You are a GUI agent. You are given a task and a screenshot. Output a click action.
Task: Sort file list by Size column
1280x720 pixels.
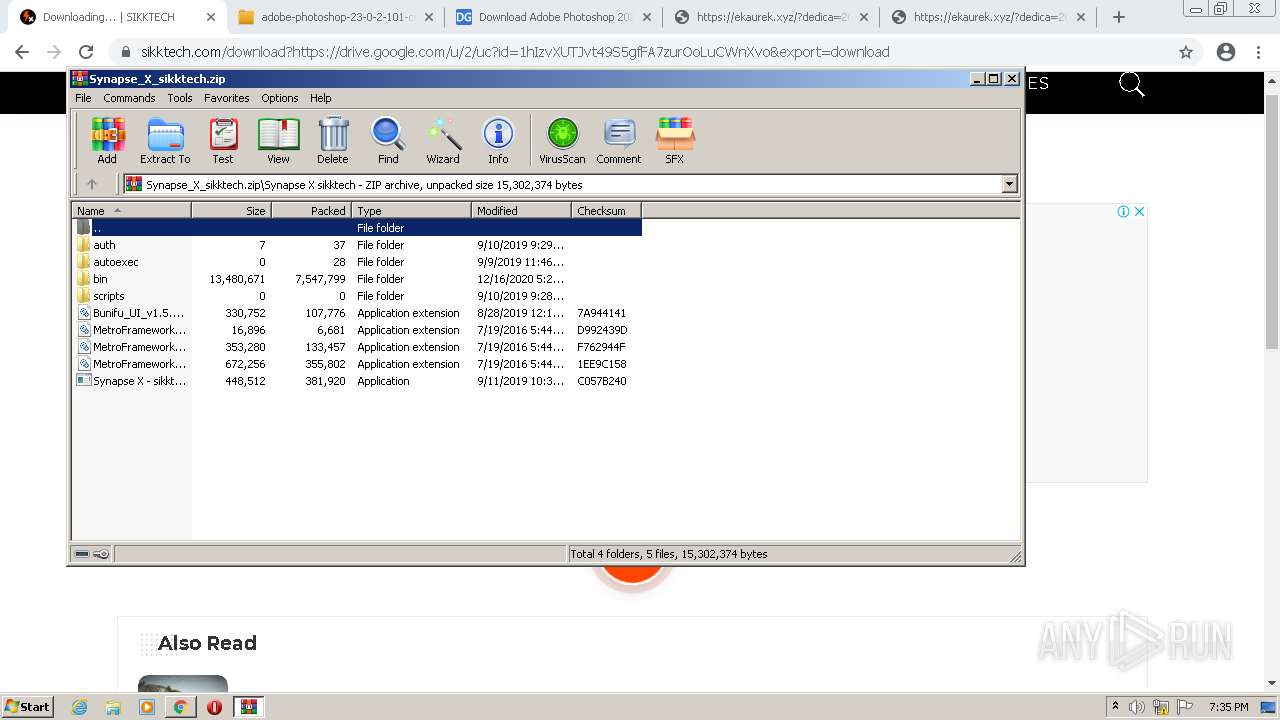(231, 210)
